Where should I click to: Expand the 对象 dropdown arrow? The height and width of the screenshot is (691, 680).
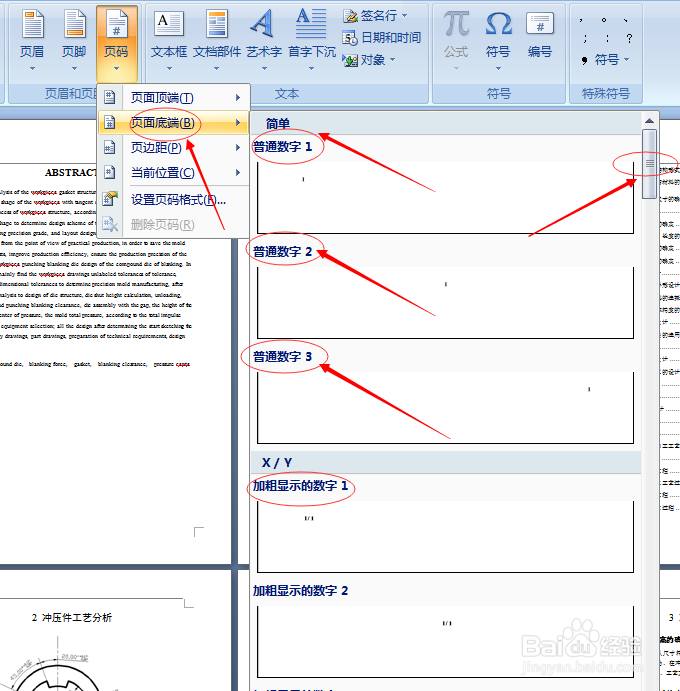(392, 59)
